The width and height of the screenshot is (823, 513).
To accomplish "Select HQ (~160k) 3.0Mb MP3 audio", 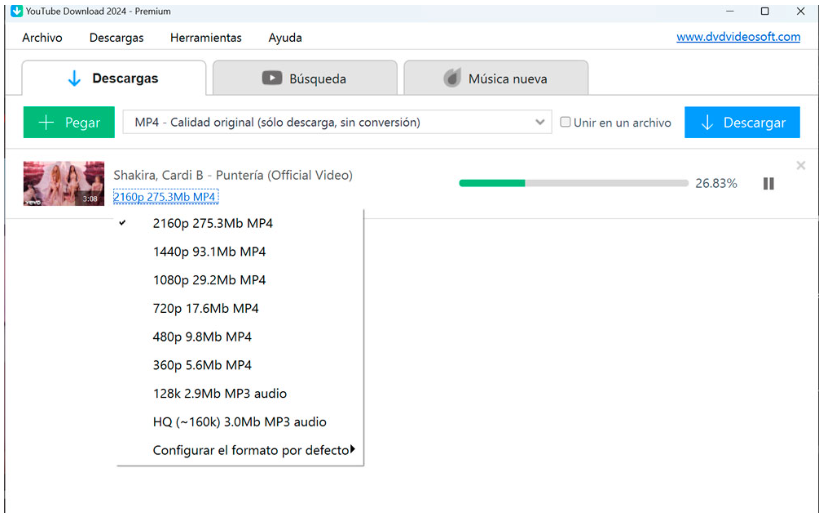I will [x=240, y=422].
